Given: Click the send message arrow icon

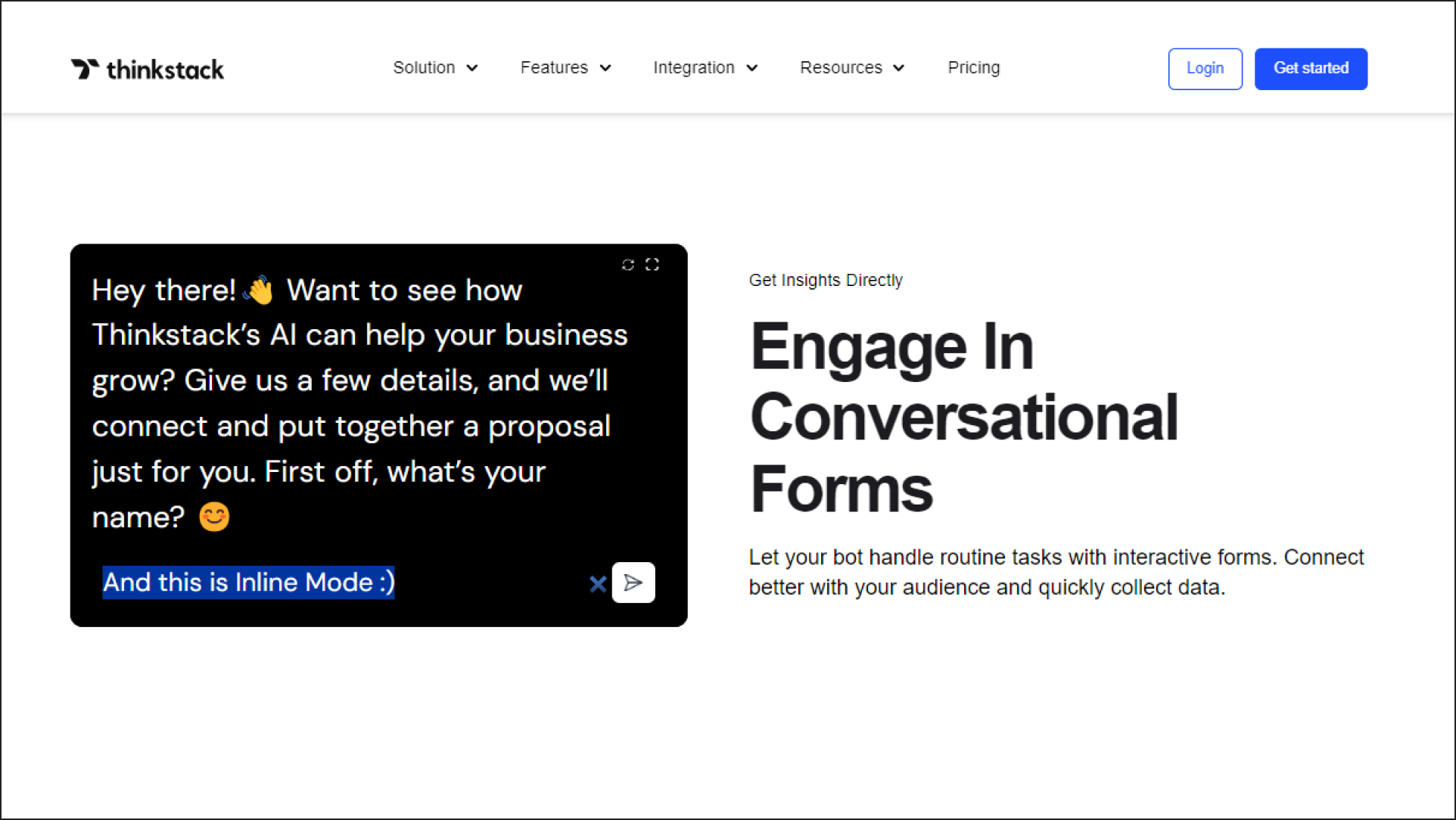Looking at the screenshot, I should click(x=634, y=582).
